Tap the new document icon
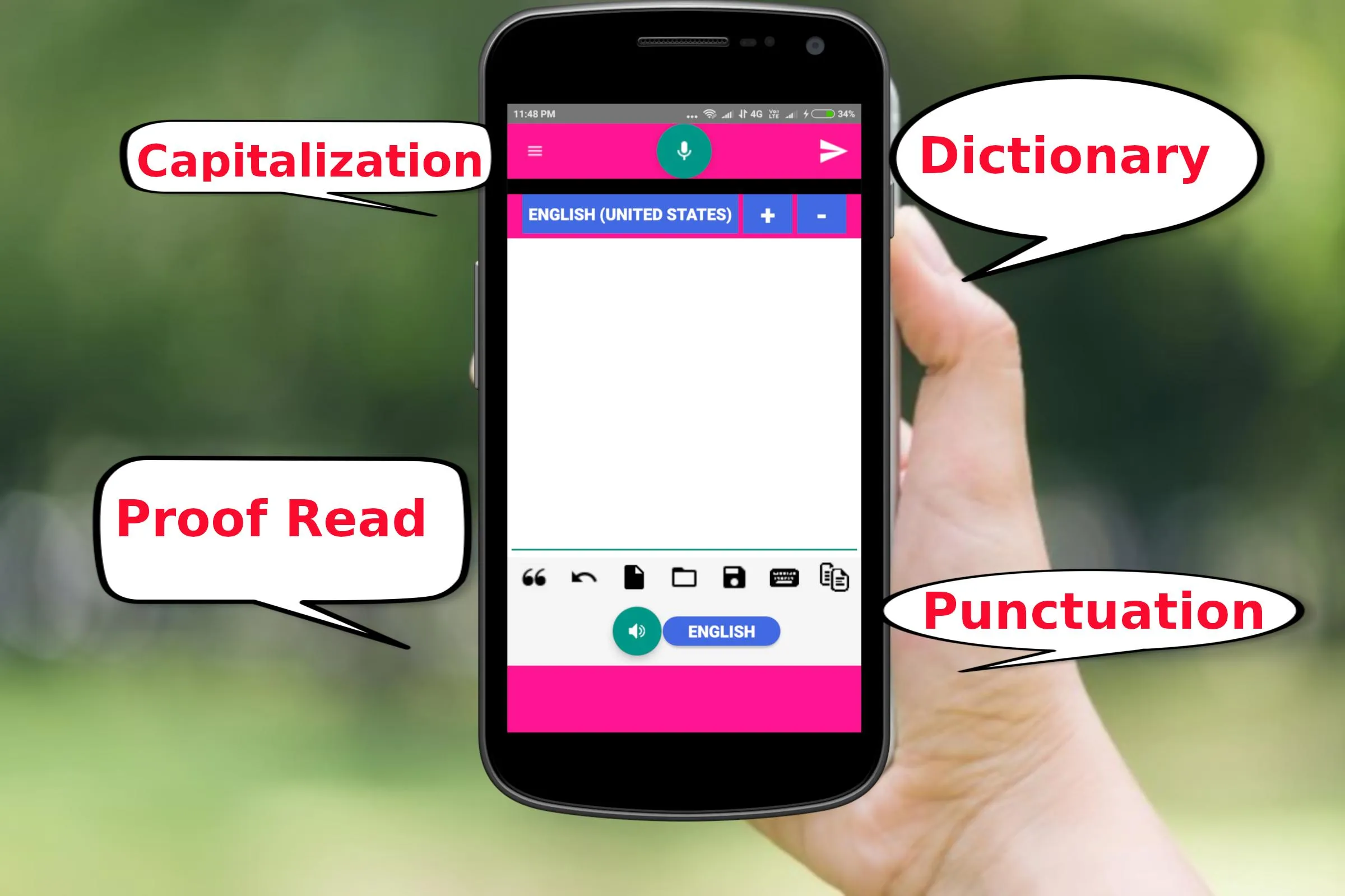The height and width of the screenshot is (896, 1345). pyautogui.click(x=634, y=577)
